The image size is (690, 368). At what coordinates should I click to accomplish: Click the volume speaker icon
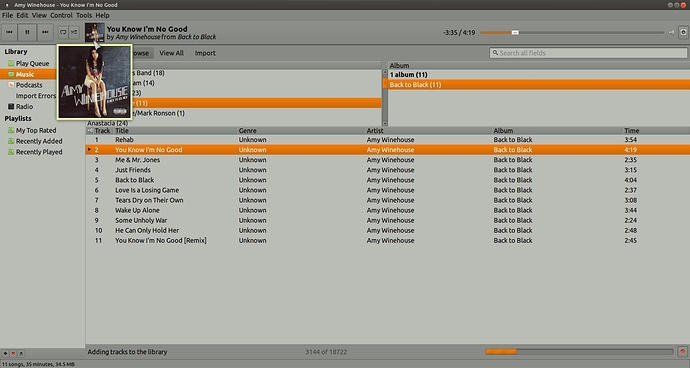671,32
